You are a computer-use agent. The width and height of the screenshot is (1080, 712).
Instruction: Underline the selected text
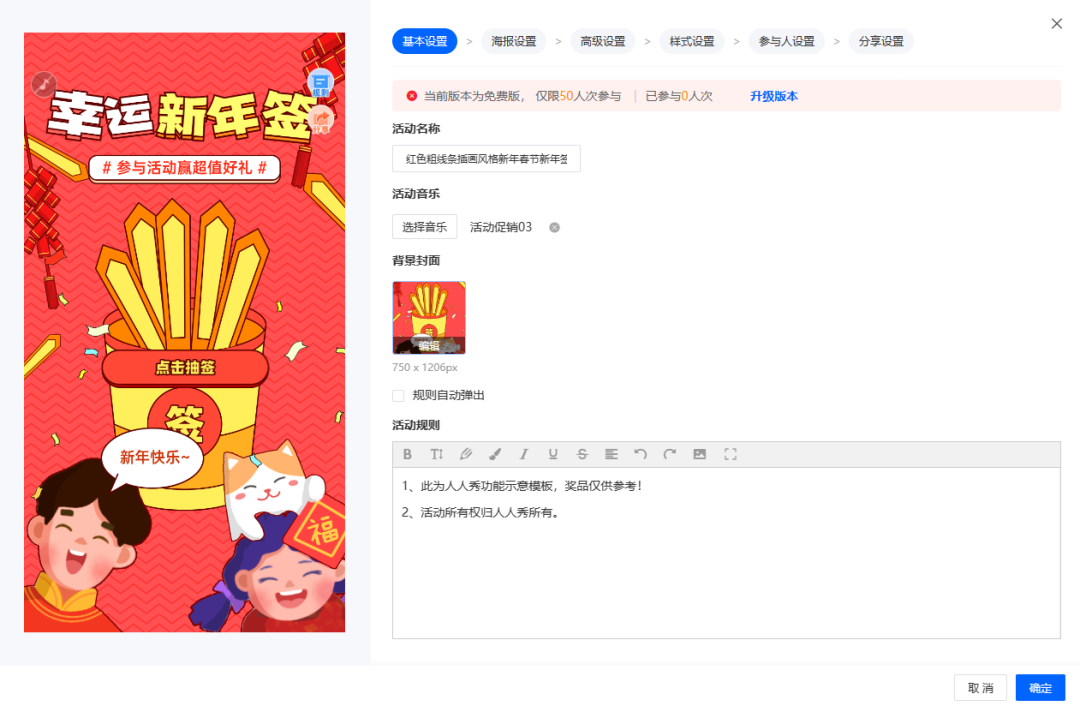pos(552,454)
